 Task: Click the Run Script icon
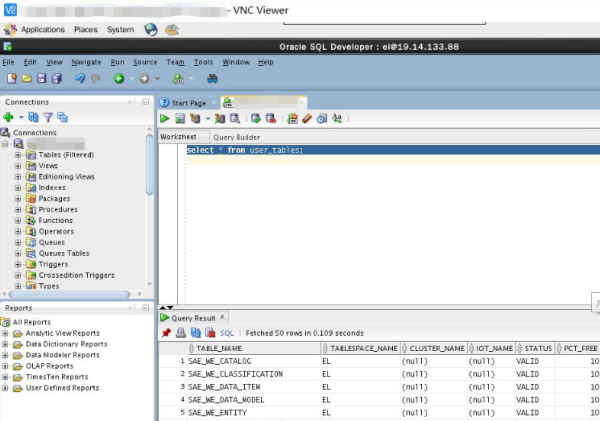pos(180,119)
